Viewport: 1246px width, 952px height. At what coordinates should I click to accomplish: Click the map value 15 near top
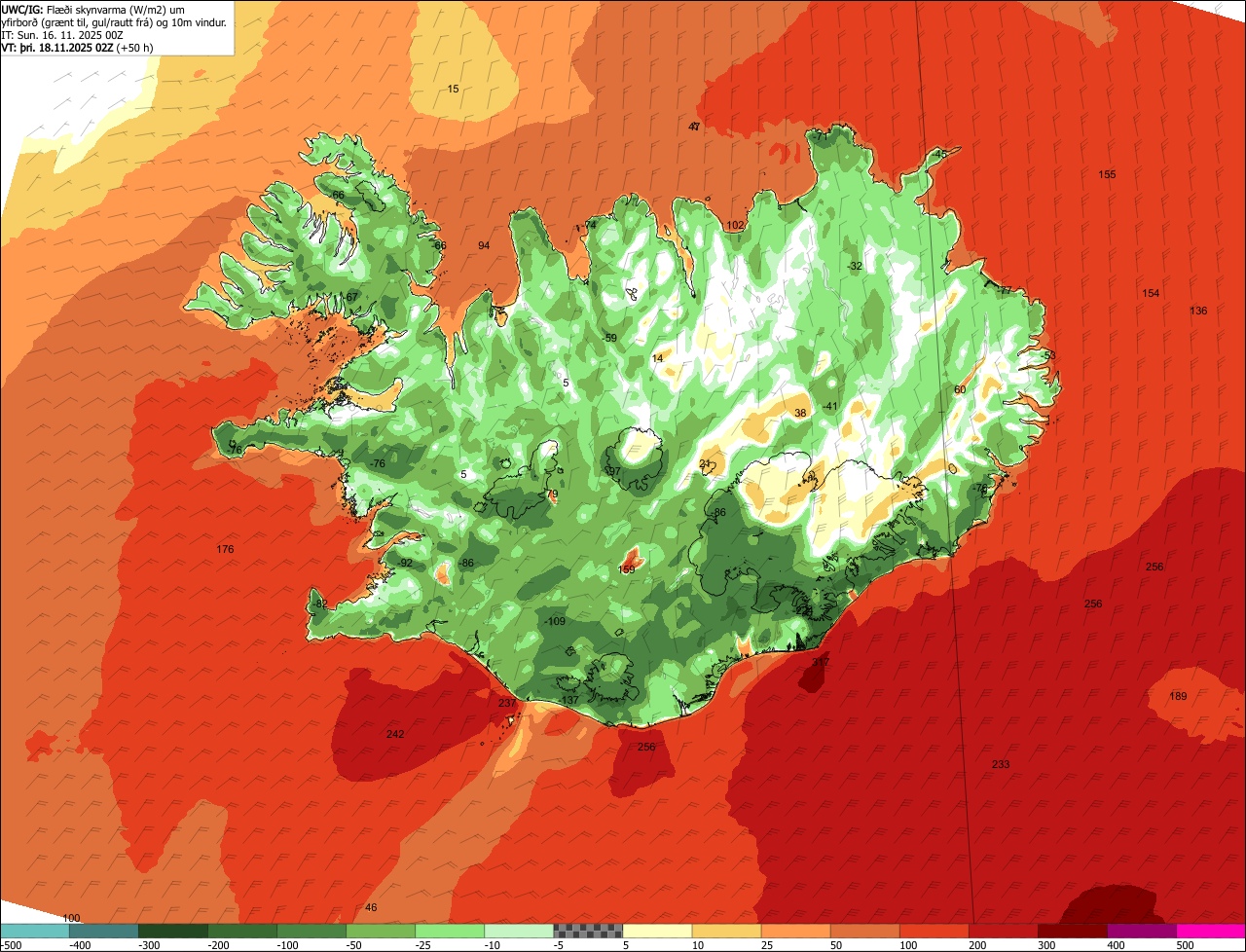pyautogui.click(x=453, y=90)
